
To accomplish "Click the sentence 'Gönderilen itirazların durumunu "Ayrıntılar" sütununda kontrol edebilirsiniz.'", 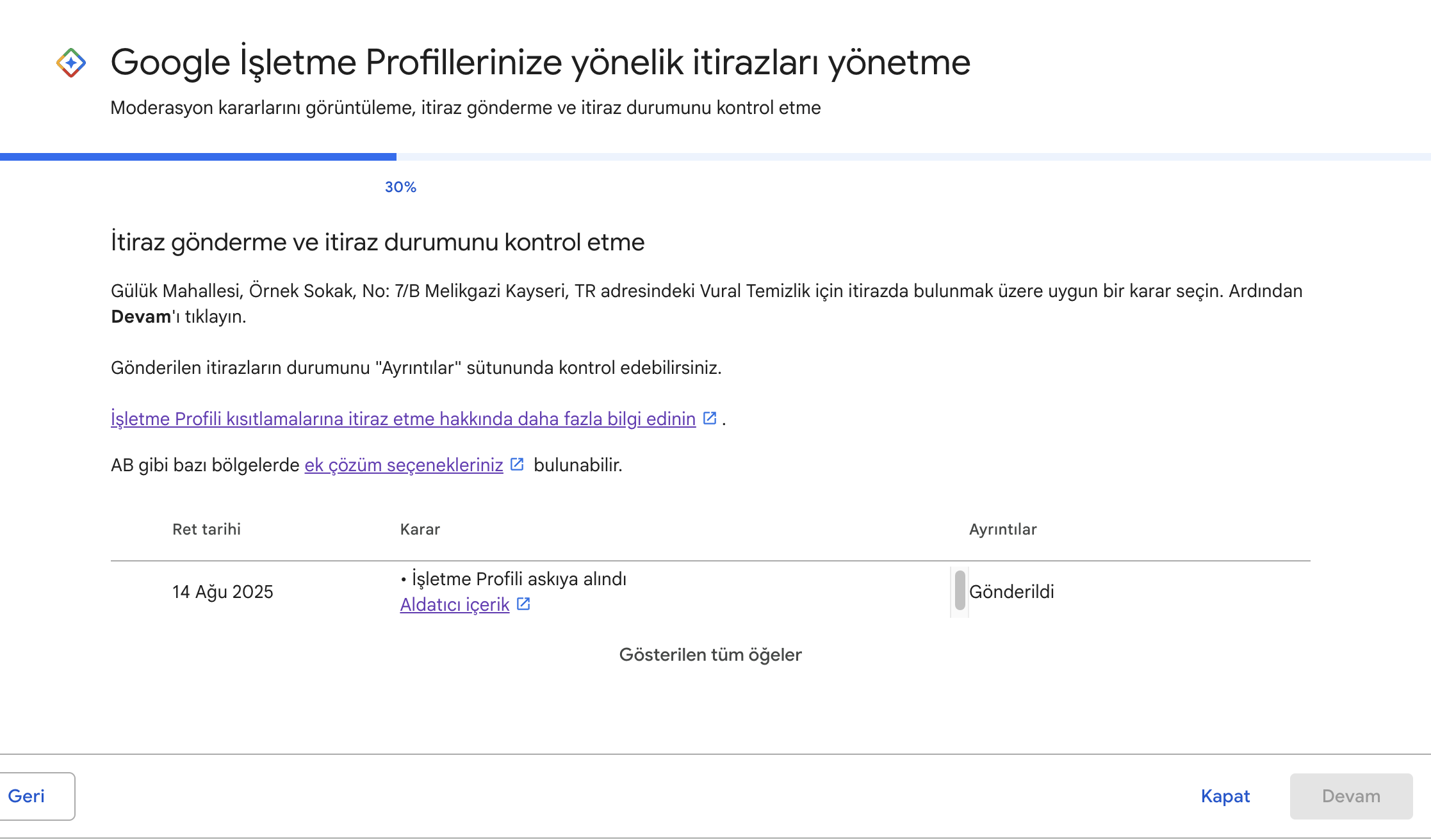I will 416,367.
